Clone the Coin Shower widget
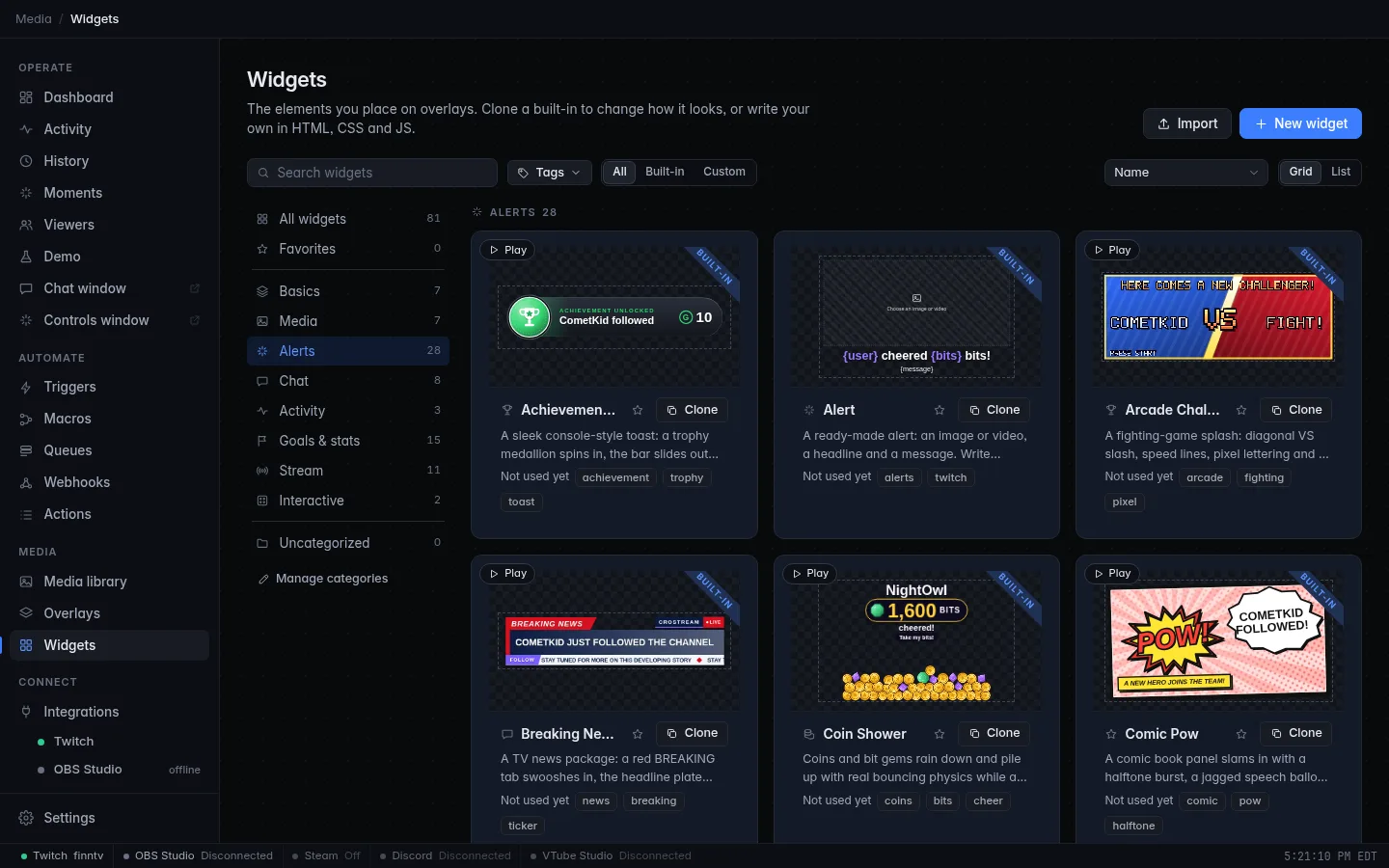Image resolution: width=1389 pixels, height=868 pixels. [994, 734]
